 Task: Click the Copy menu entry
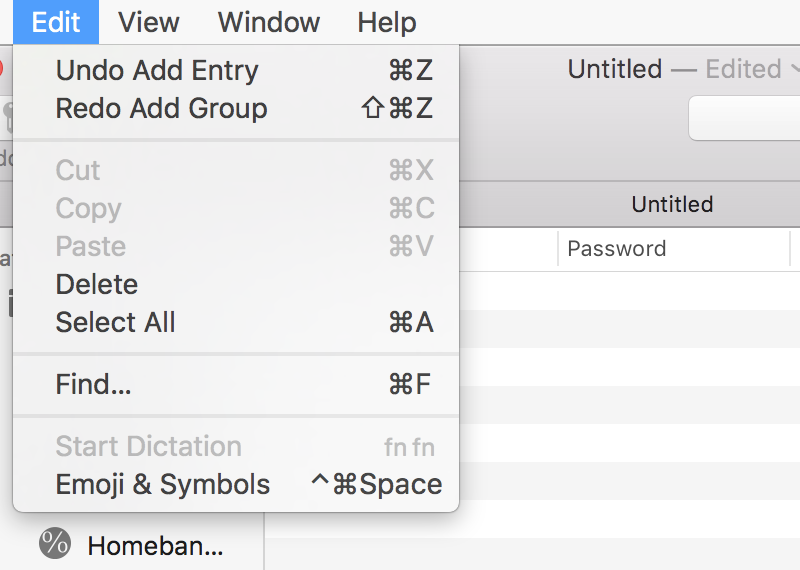coord(236,208)
